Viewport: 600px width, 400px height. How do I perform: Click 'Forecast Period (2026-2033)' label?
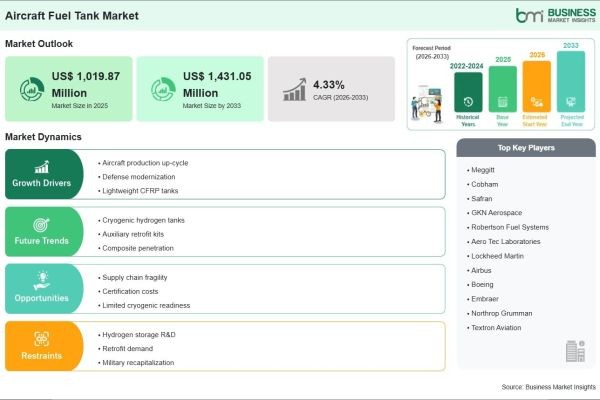click(x=432, y=52)
